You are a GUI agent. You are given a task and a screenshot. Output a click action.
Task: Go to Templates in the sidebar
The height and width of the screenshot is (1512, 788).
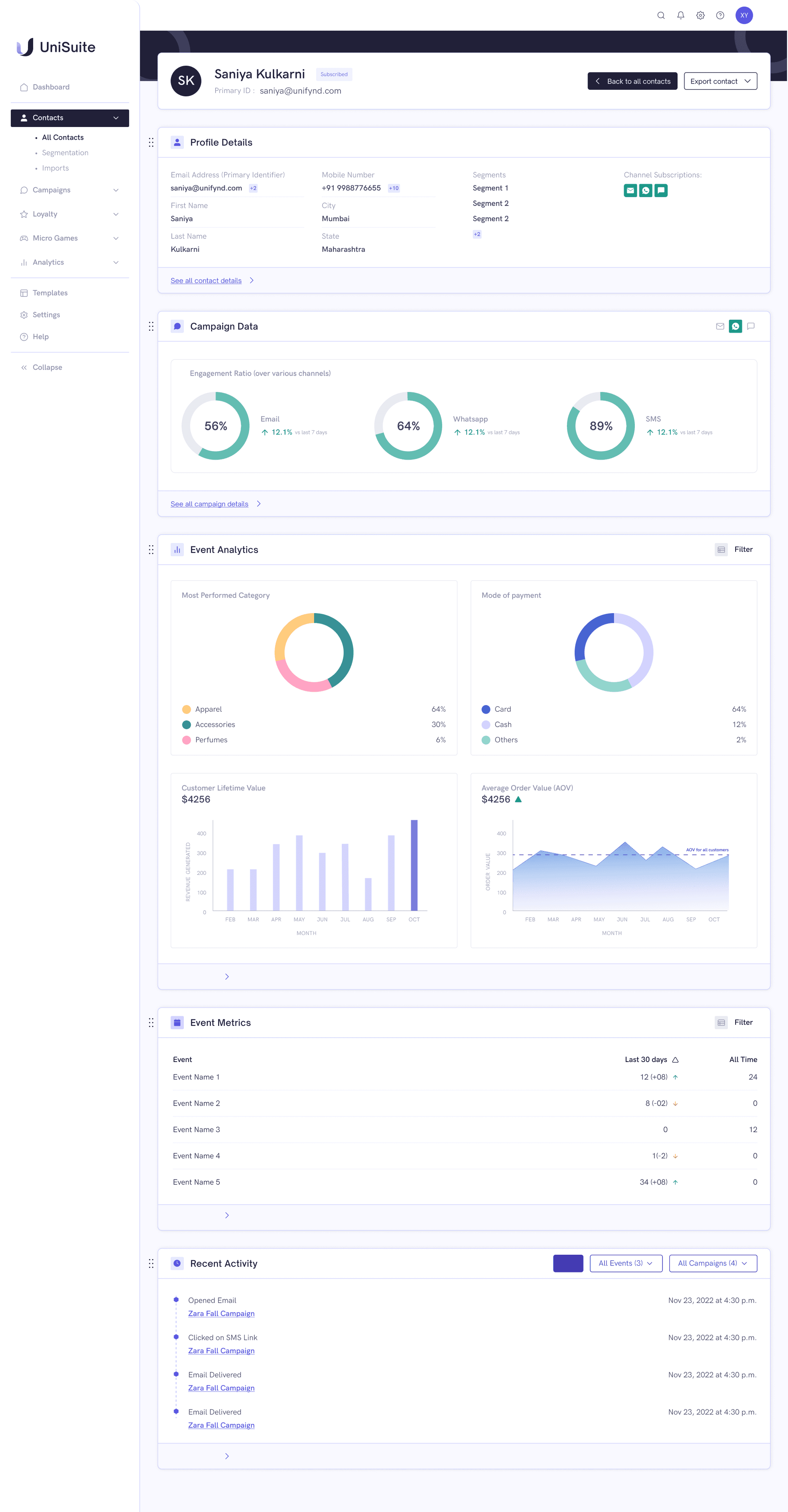50,293
